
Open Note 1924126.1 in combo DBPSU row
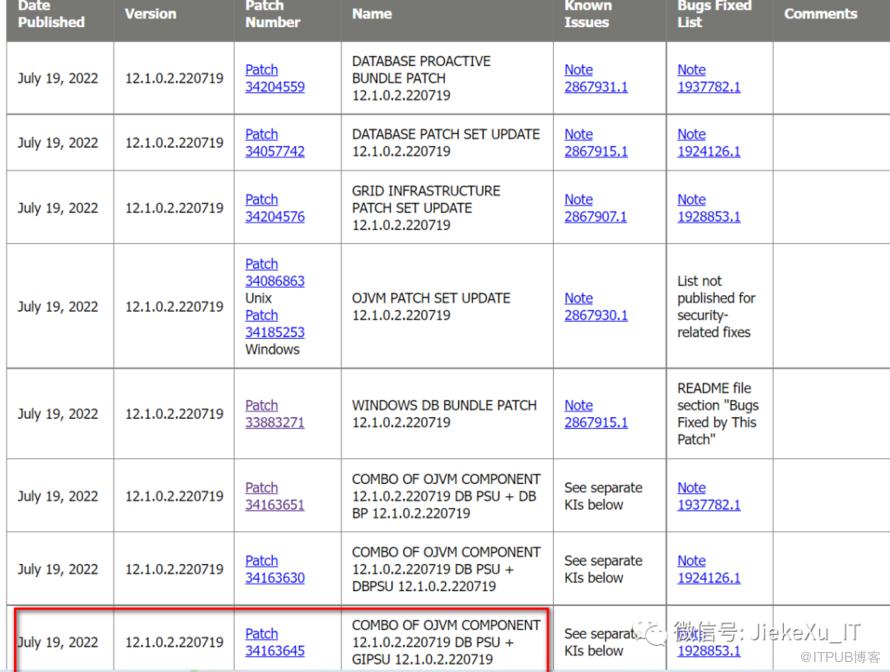(x=709, y=569)
